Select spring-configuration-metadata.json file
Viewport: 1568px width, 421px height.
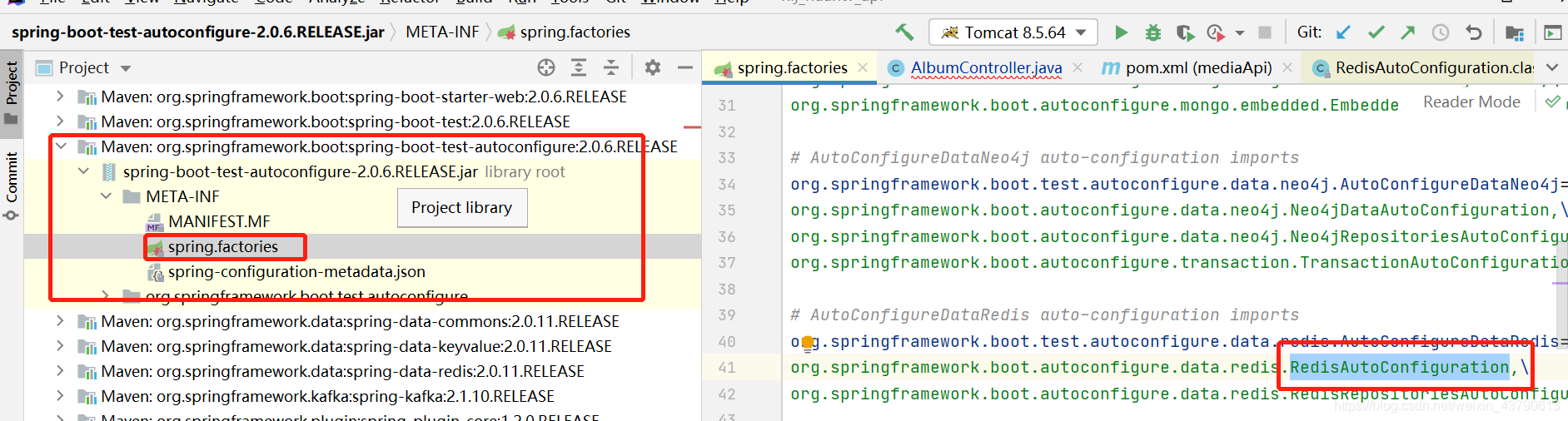click(296, 271)
